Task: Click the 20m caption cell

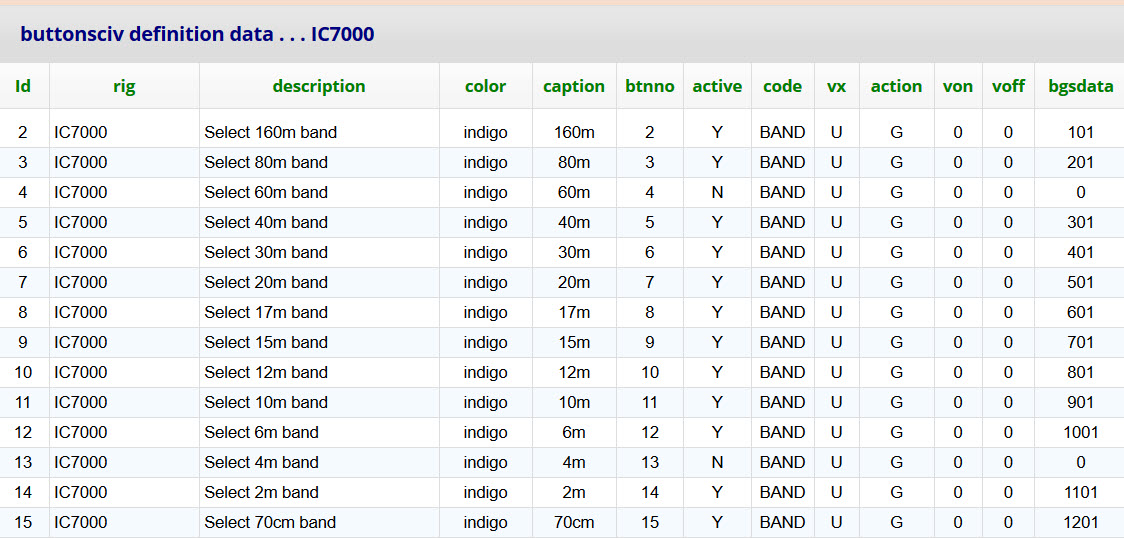Action: click(573, 283)
